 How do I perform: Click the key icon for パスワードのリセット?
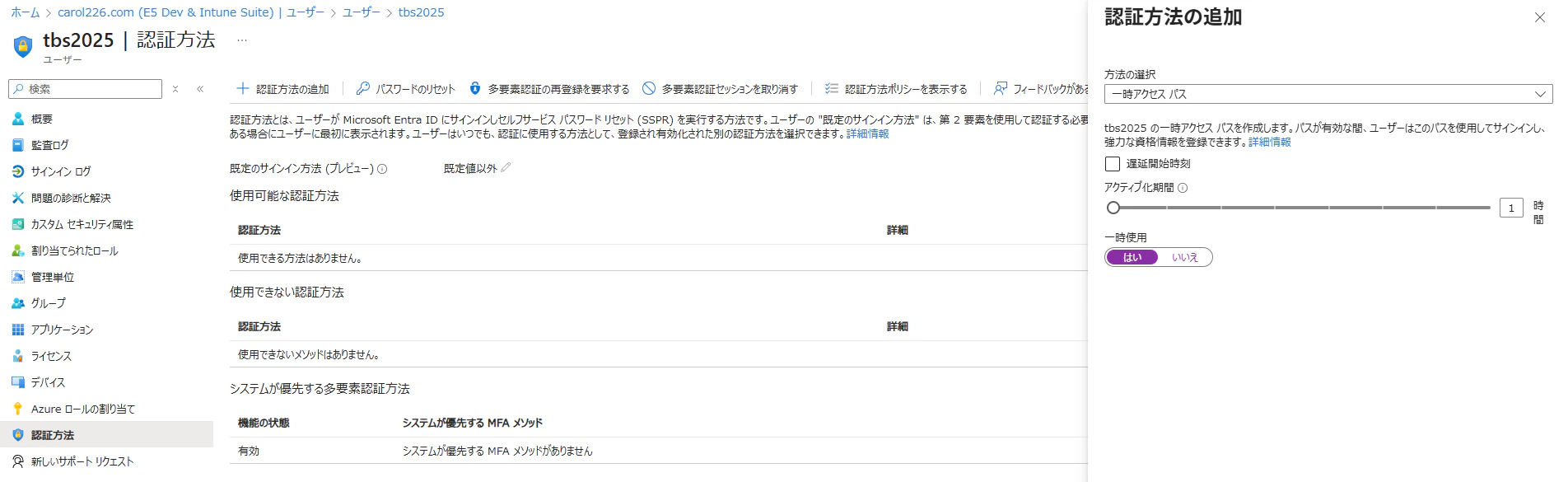tap(362, 88)
